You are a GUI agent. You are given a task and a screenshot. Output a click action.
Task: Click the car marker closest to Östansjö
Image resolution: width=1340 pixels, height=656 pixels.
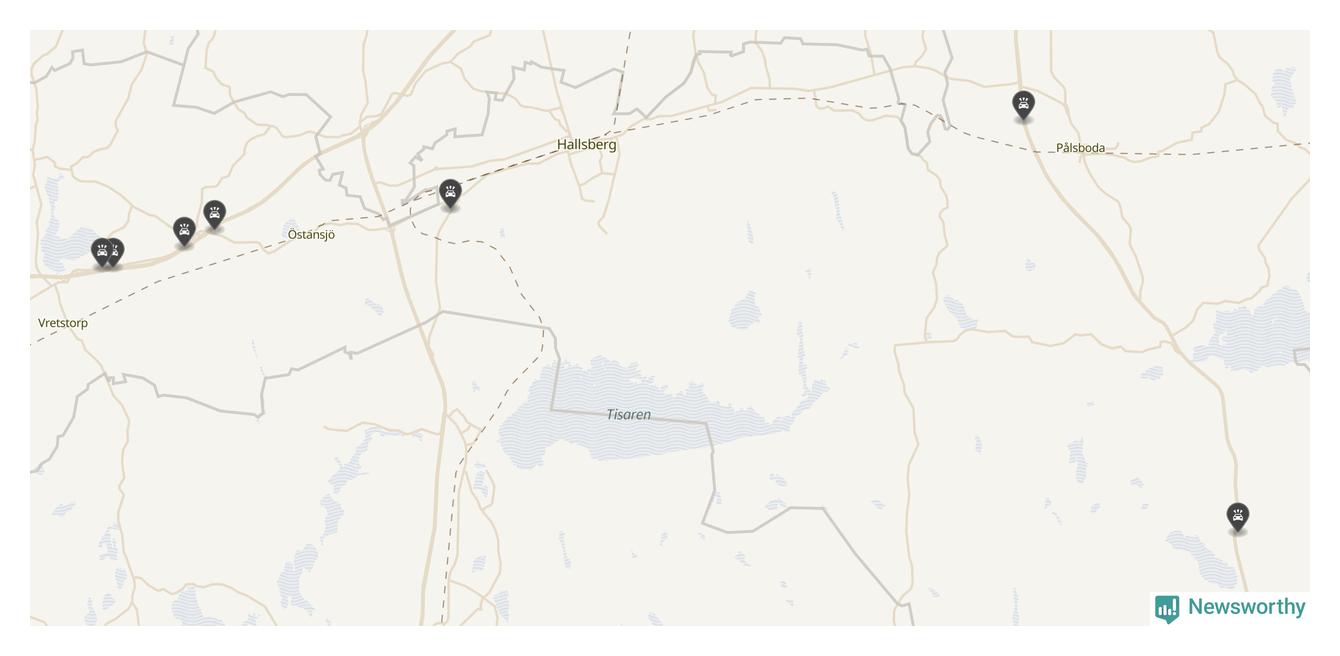coord(215,214)
